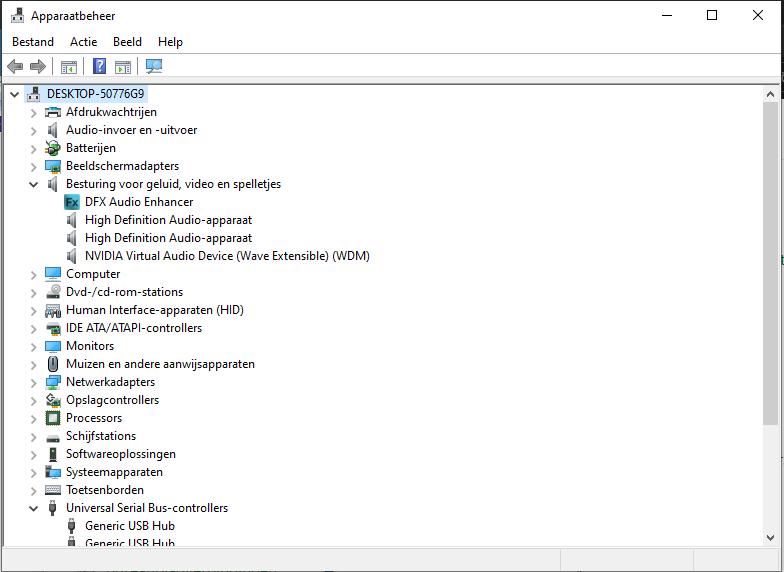Click the battery icon beside Batterijen

click(52, 148)
